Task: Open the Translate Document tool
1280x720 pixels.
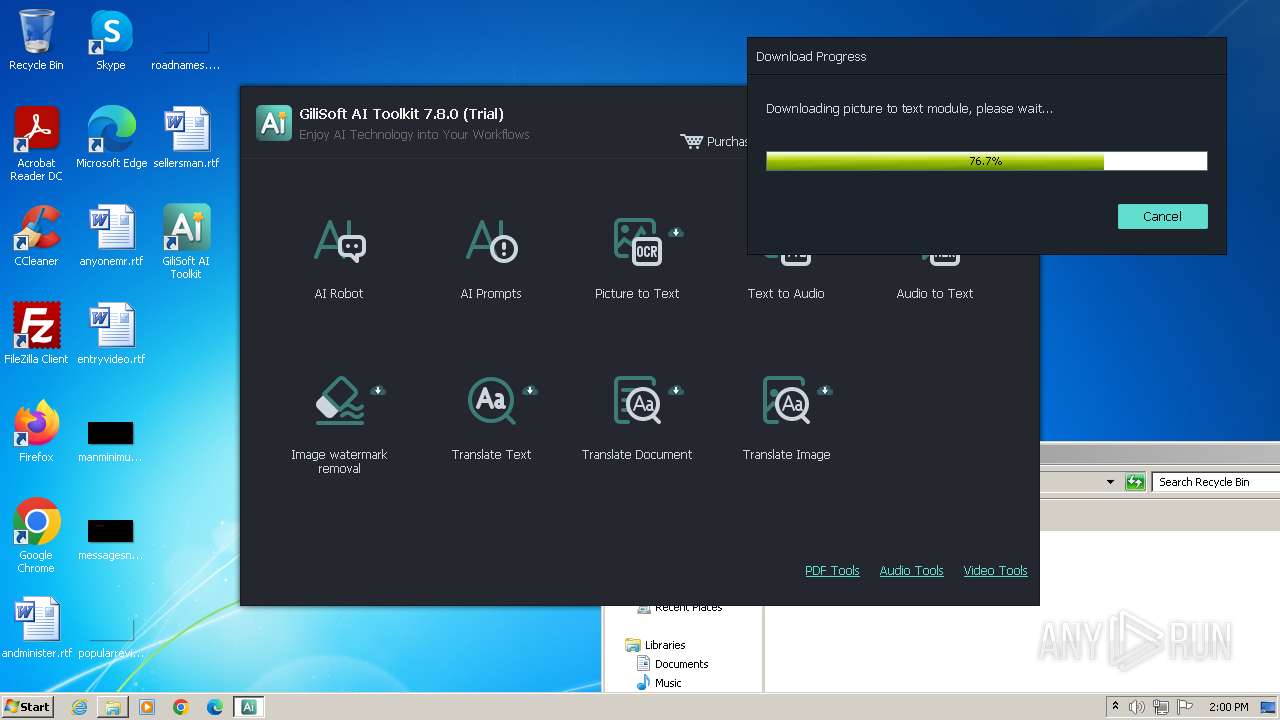Action: point(637,419)
